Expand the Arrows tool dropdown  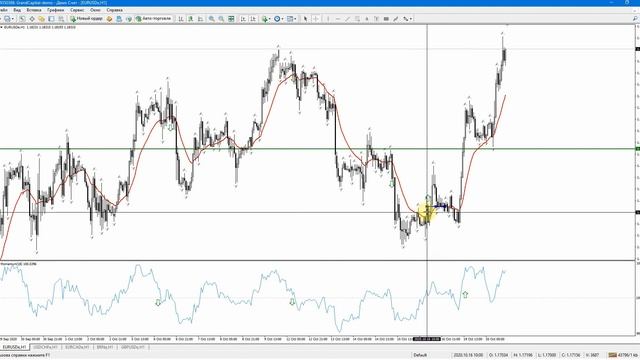[411, 19]
